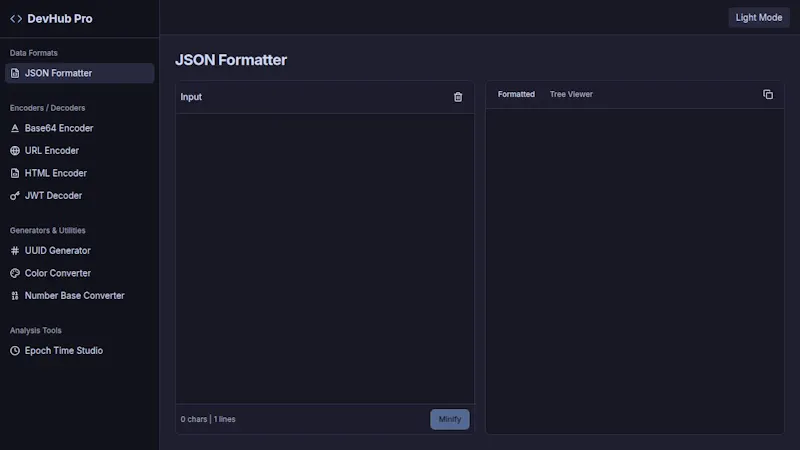Click the Color Converter palette icon
Screen dimensions: 800x450
[15, 273]
